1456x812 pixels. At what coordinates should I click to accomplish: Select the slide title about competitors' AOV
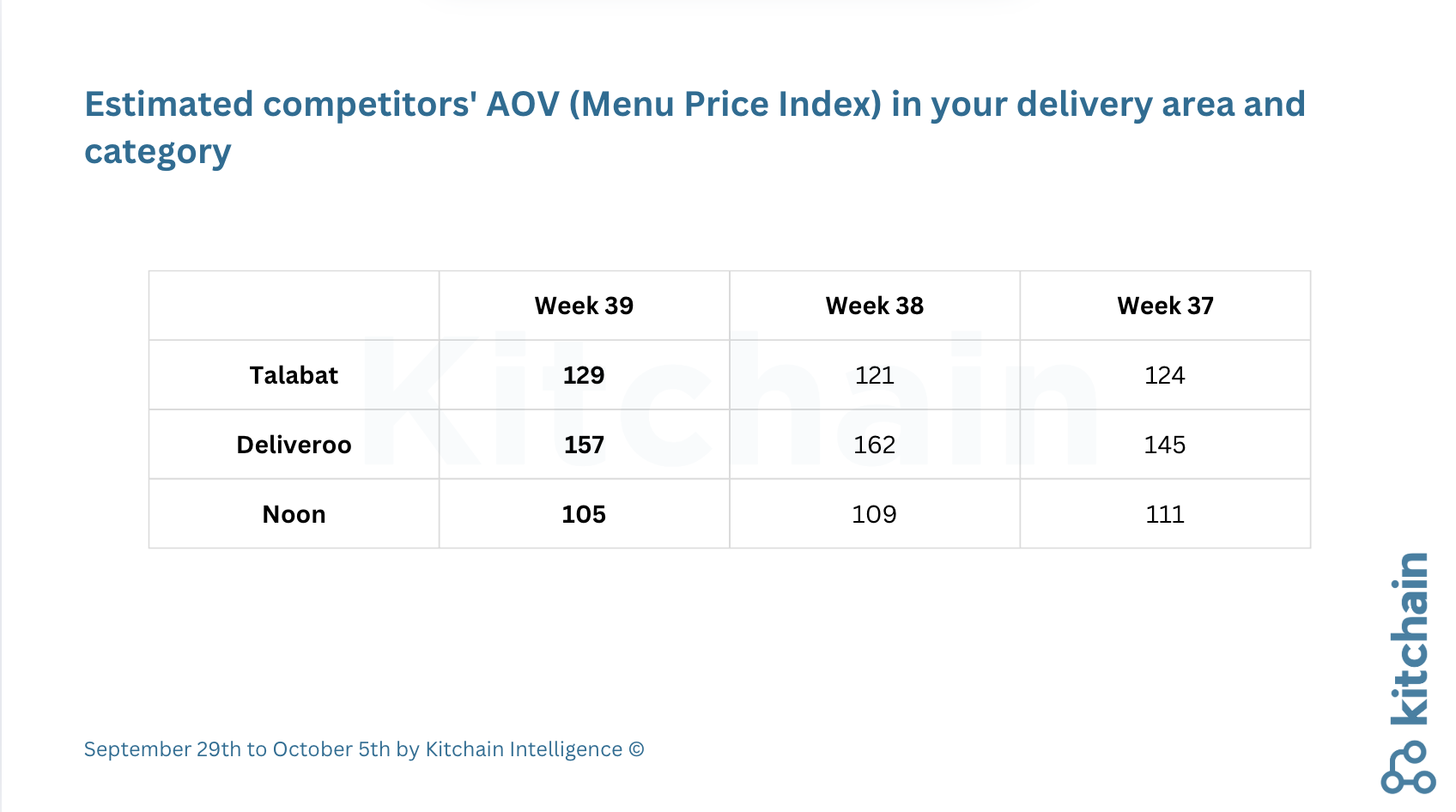coord(694,128)
